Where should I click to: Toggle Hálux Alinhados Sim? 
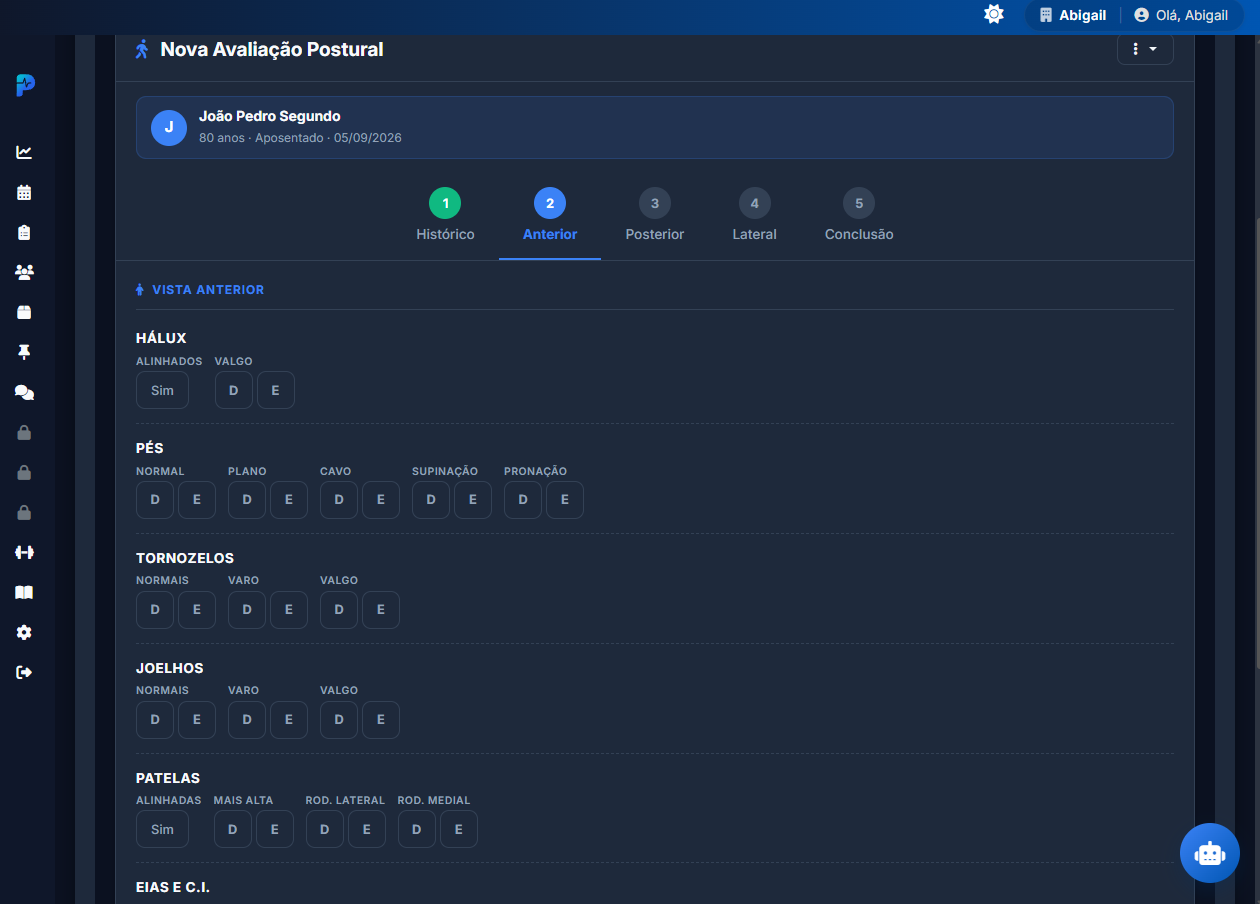pos(162,390)
